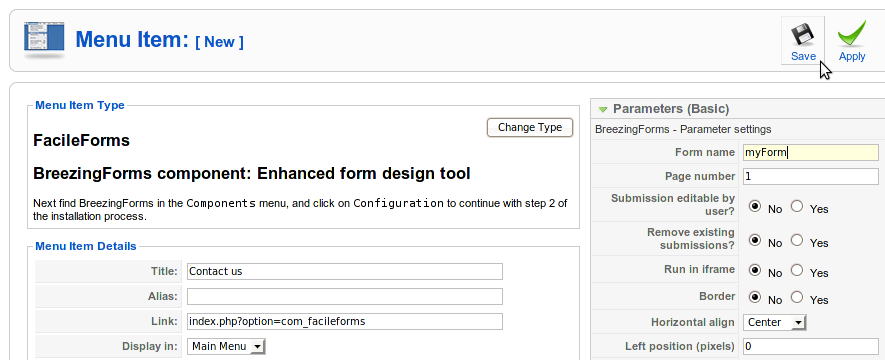Click the Horizontal align label

(x=693, y=323)
